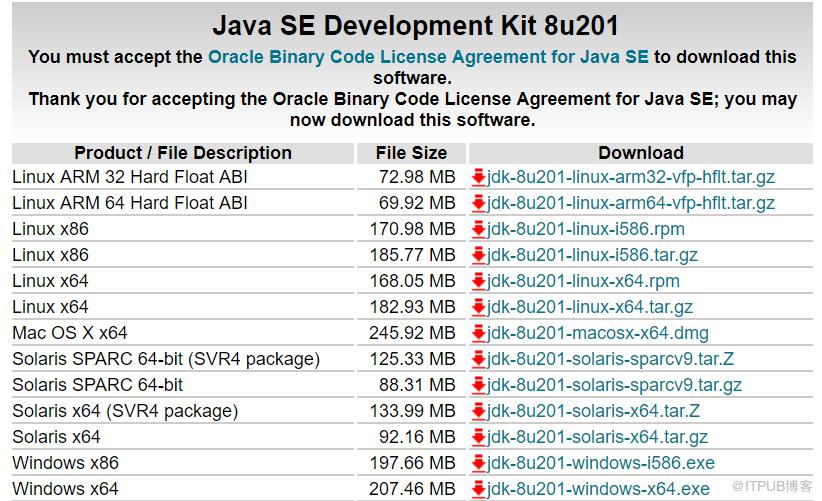Download jdk-8u201-linux-x64.tar.gz file
This screenshot has width=822, height=501.
[x=590, y=307]
